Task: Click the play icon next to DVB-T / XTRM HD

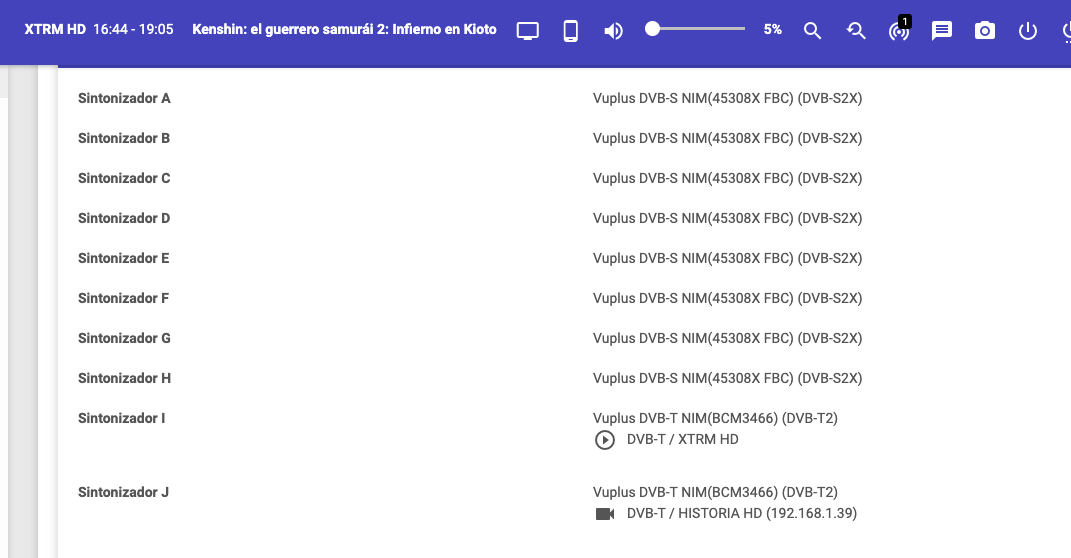Action: point(604,440)
